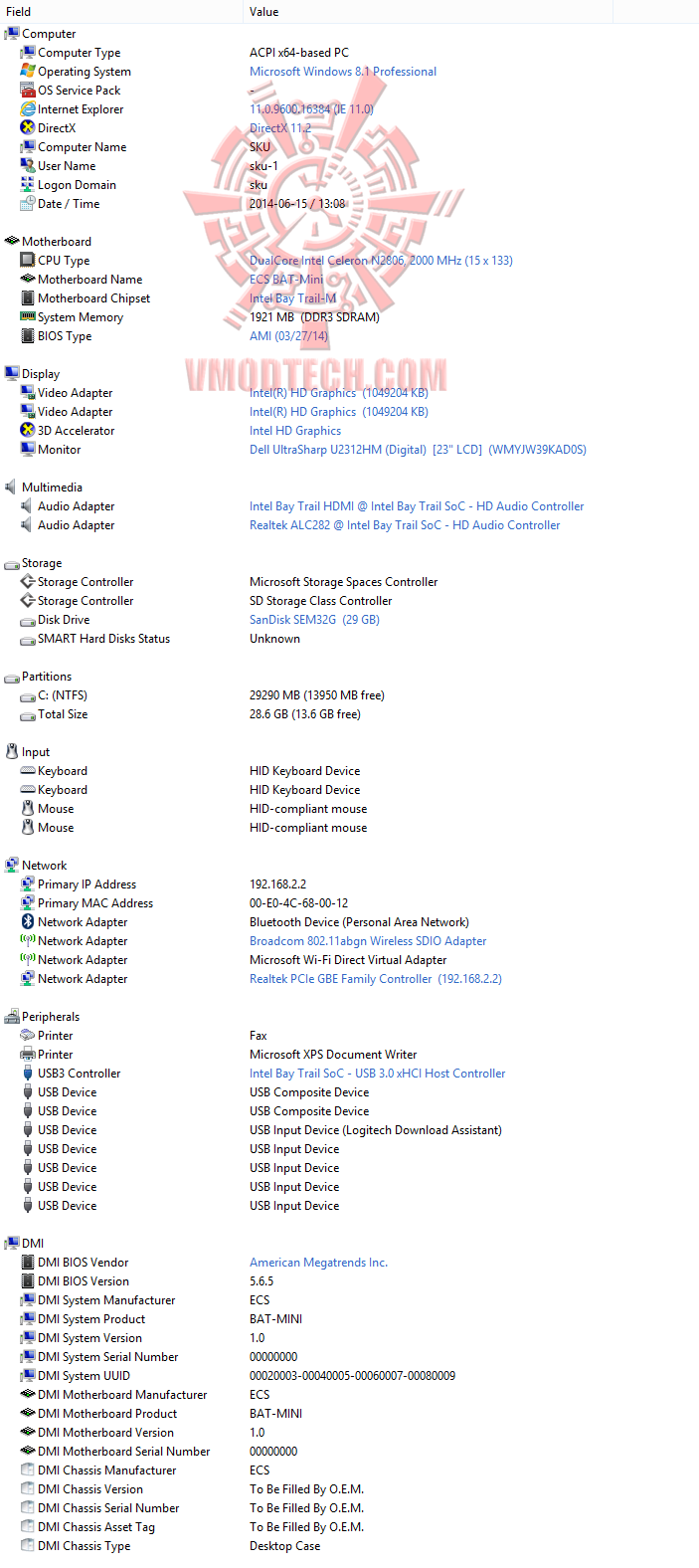Select the Total Size row
Viewport: 699px width, 1568px height.
pos(349,714)
